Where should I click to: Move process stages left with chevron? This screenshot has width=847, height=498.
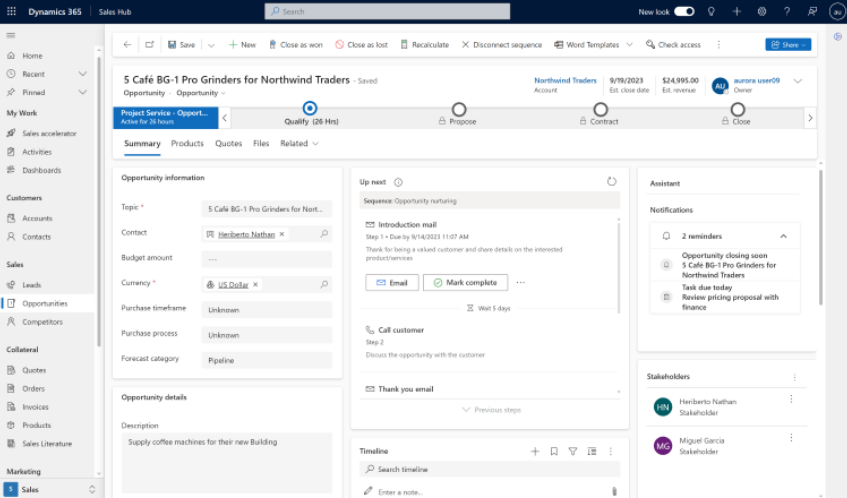point(225,118)
